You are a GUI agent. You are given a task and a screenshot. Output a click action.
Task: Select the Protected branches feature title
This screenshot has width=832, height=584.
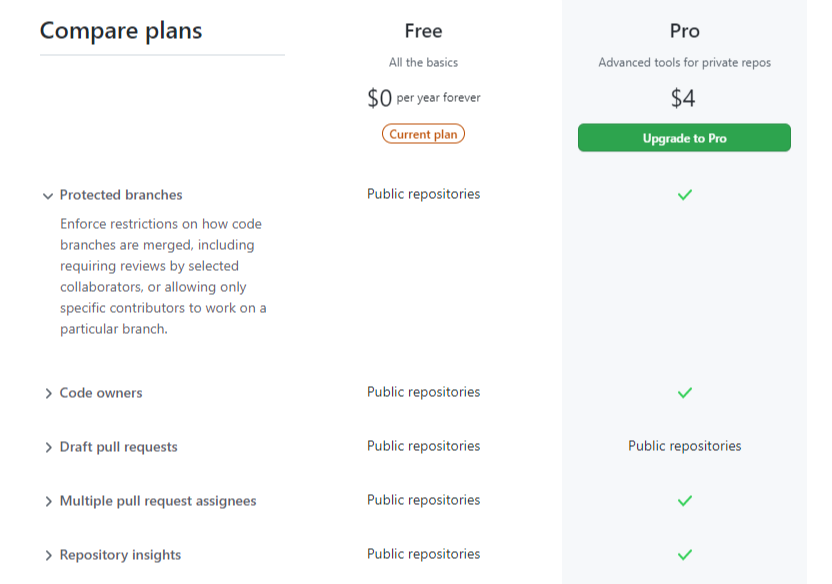[121, 195]
